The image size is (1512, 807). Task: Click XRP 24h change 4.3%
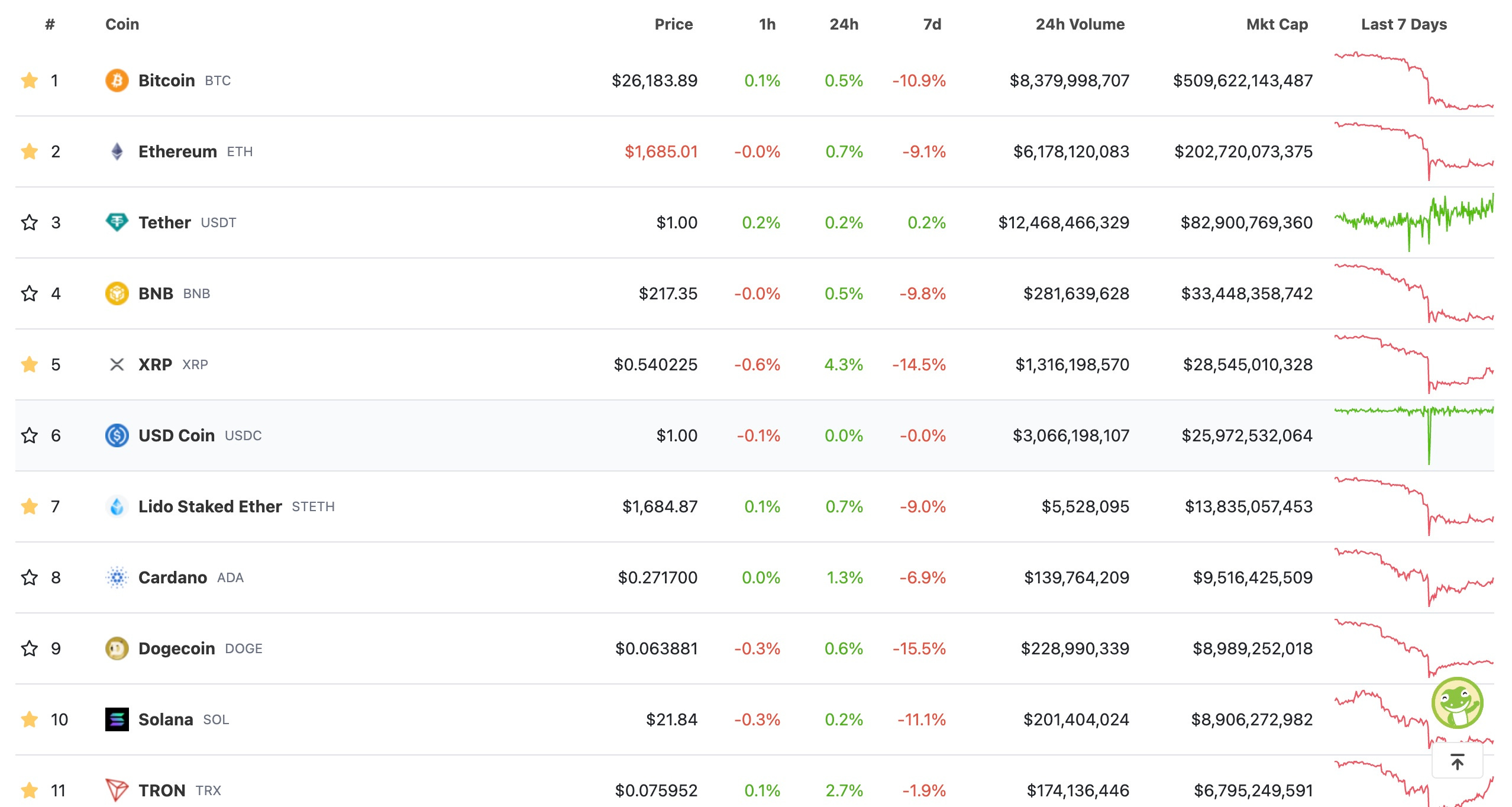click(x=844, y=364)
